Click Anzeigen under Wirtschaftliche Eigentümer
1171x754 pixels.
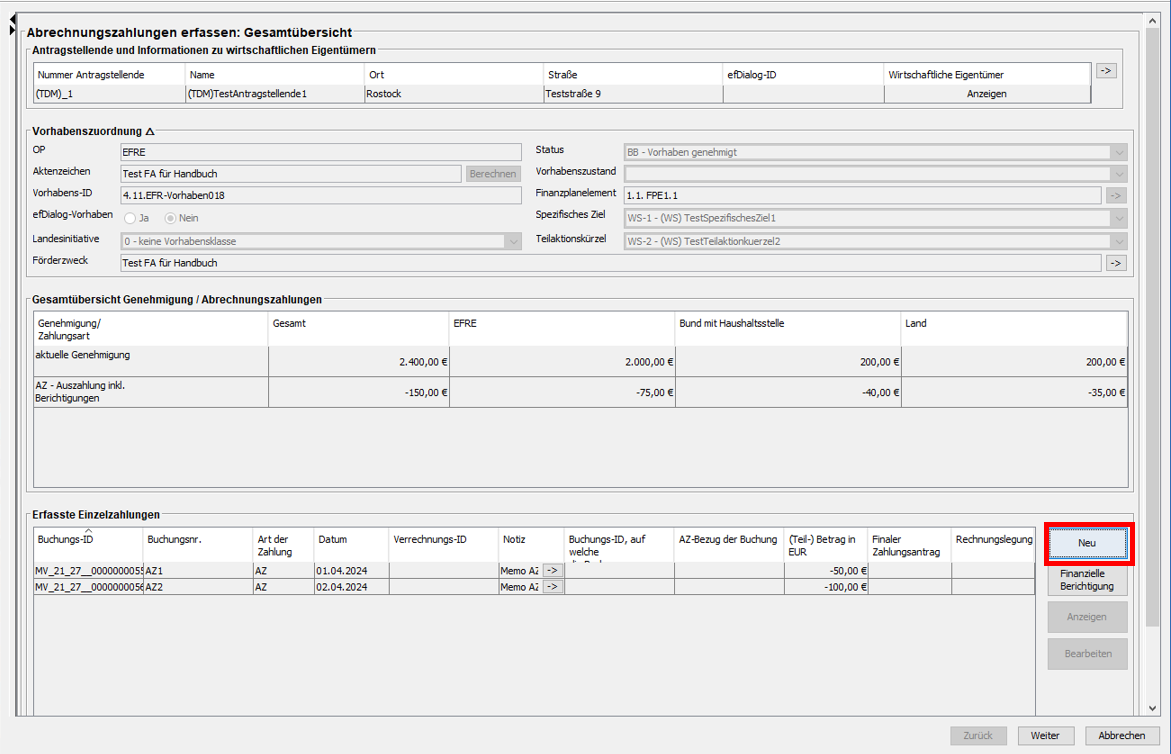[x=986, y=94]
